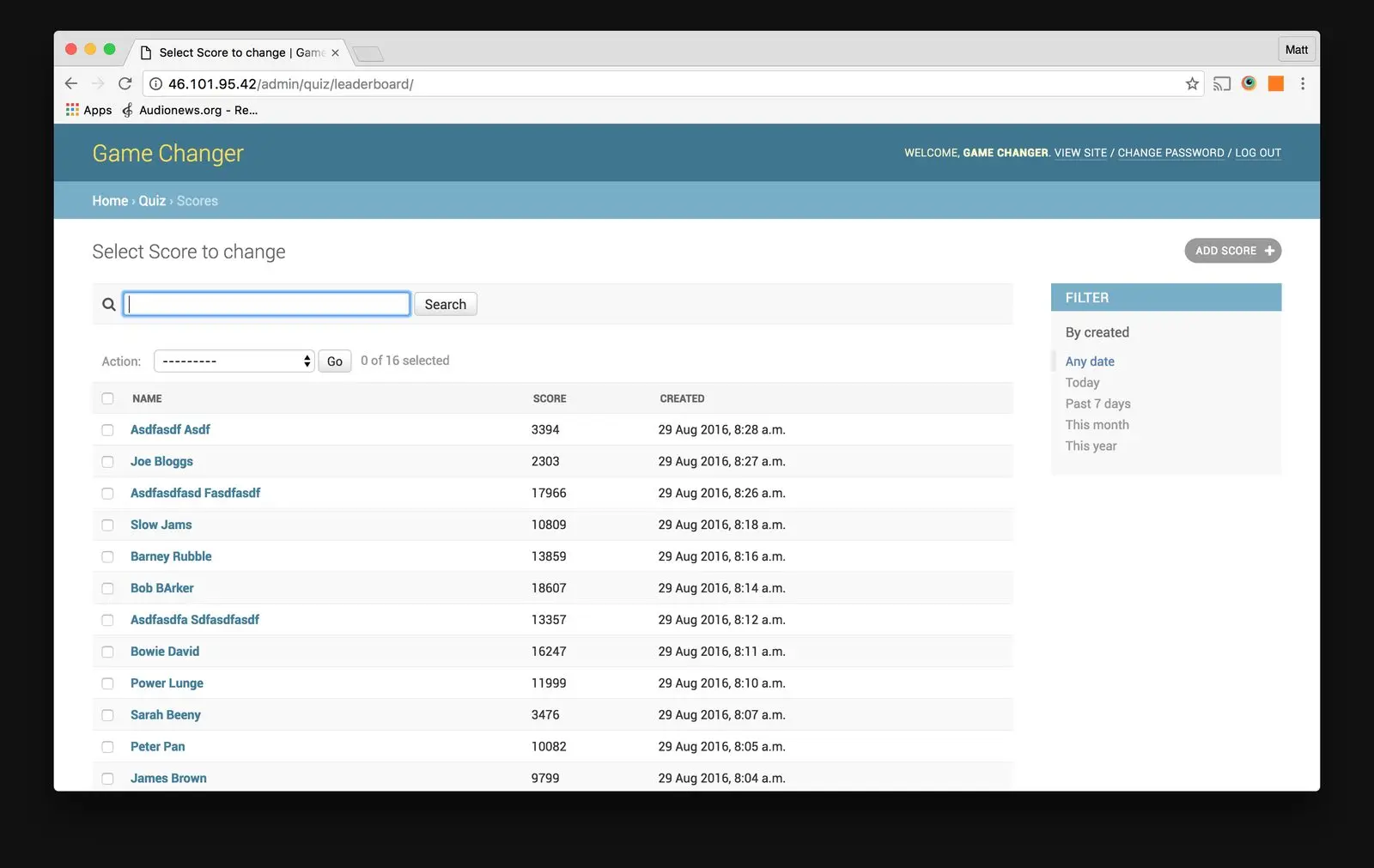The height and width of the screenshot is (868, 1374).
Task: Tick the checkbox next to Bowie David
Action: click(107, 652)
